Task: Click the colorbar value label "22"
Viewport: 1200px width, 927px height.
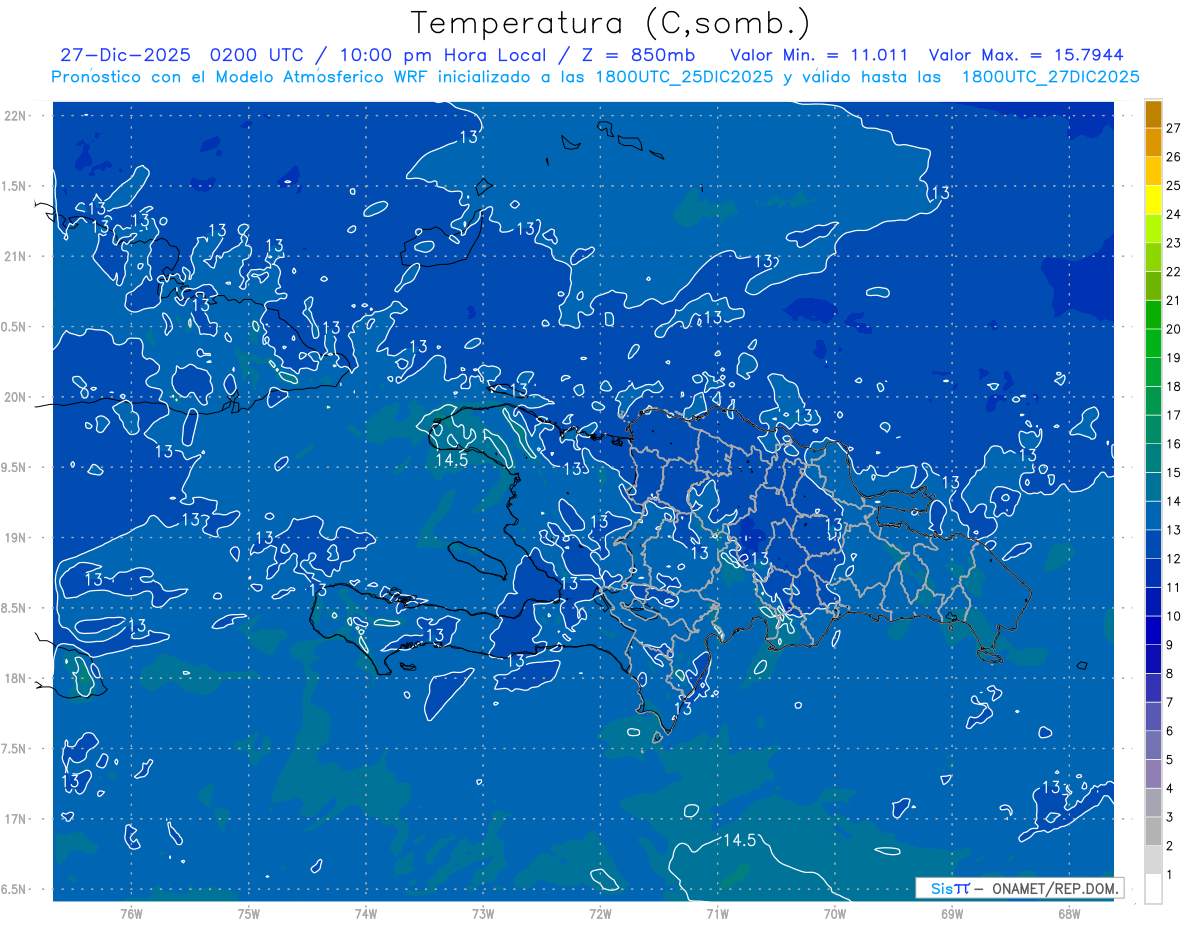Action: 1173,271
